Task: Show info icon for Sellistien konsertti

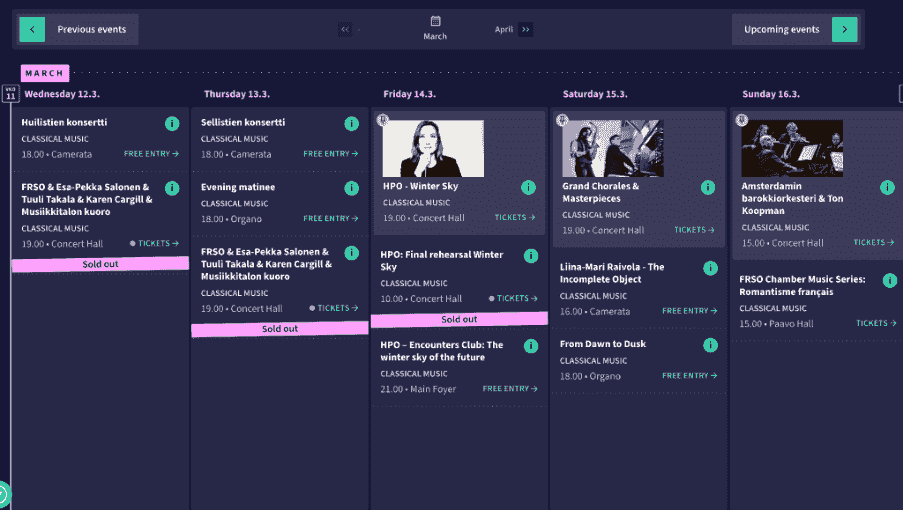Action: click(352, 123)
